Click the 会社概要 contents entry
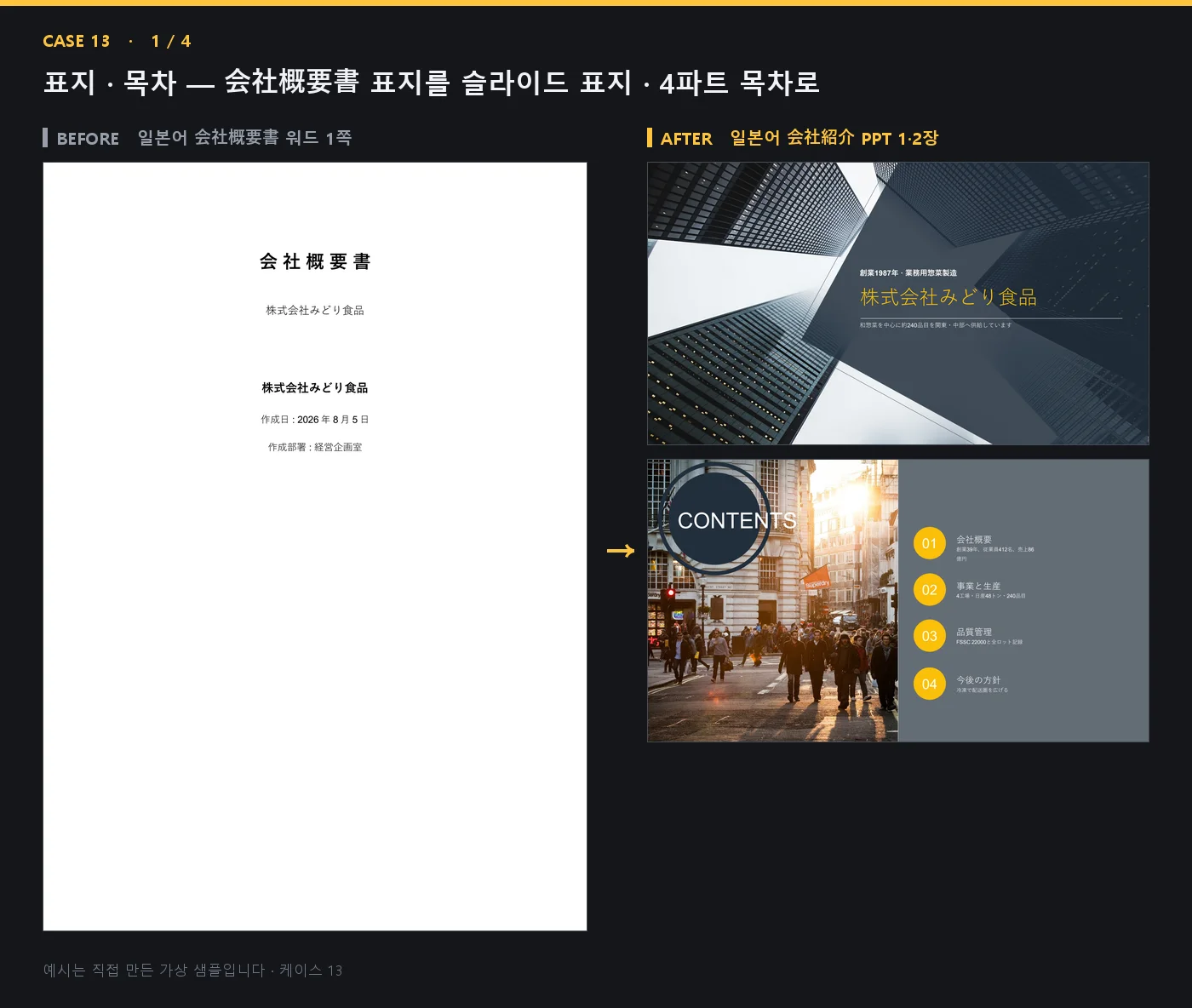The width and height of the screenshot is (1192, 1008). (x=974, y=540)
